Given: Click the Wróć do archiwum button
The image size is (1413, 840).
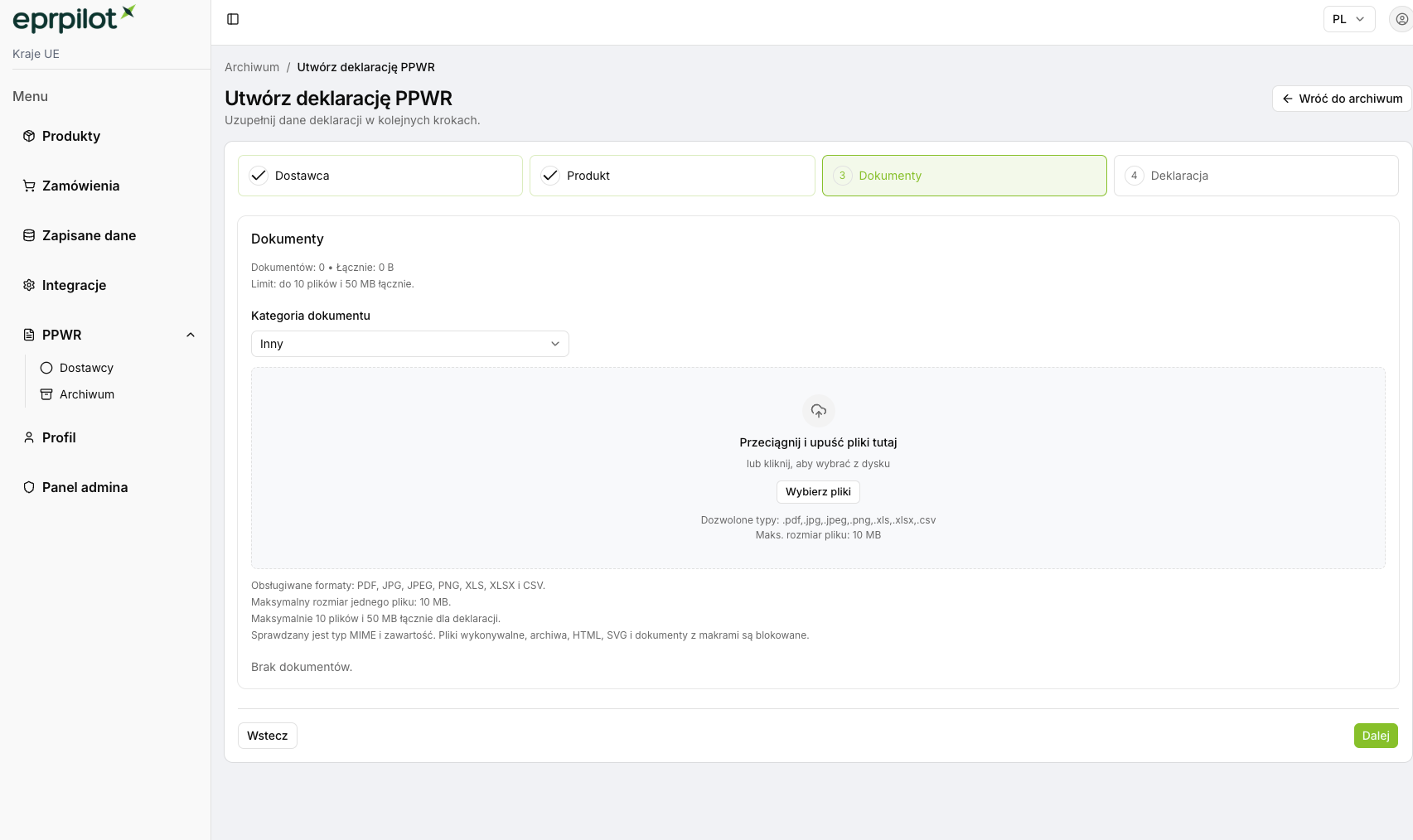Looking at the screenshot, I should (1342, 99).
